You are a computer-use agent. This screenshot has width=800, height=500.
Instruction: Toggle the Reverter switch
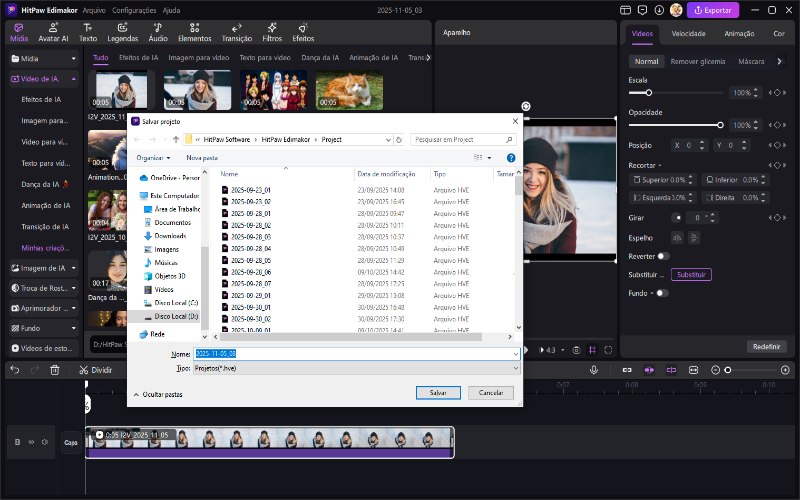coord(663,256)
